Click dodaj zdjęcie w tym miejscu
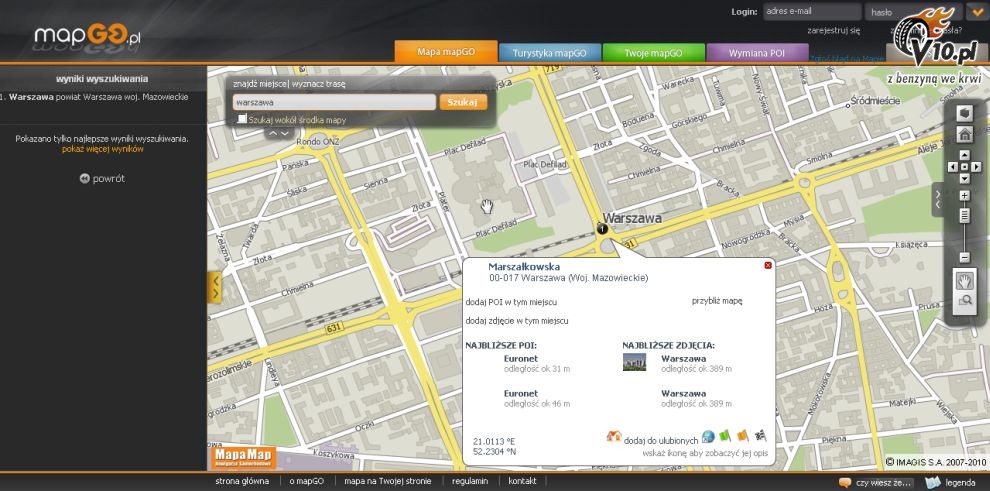The width and height of the screenshot is (990, 491). (516, 321)
